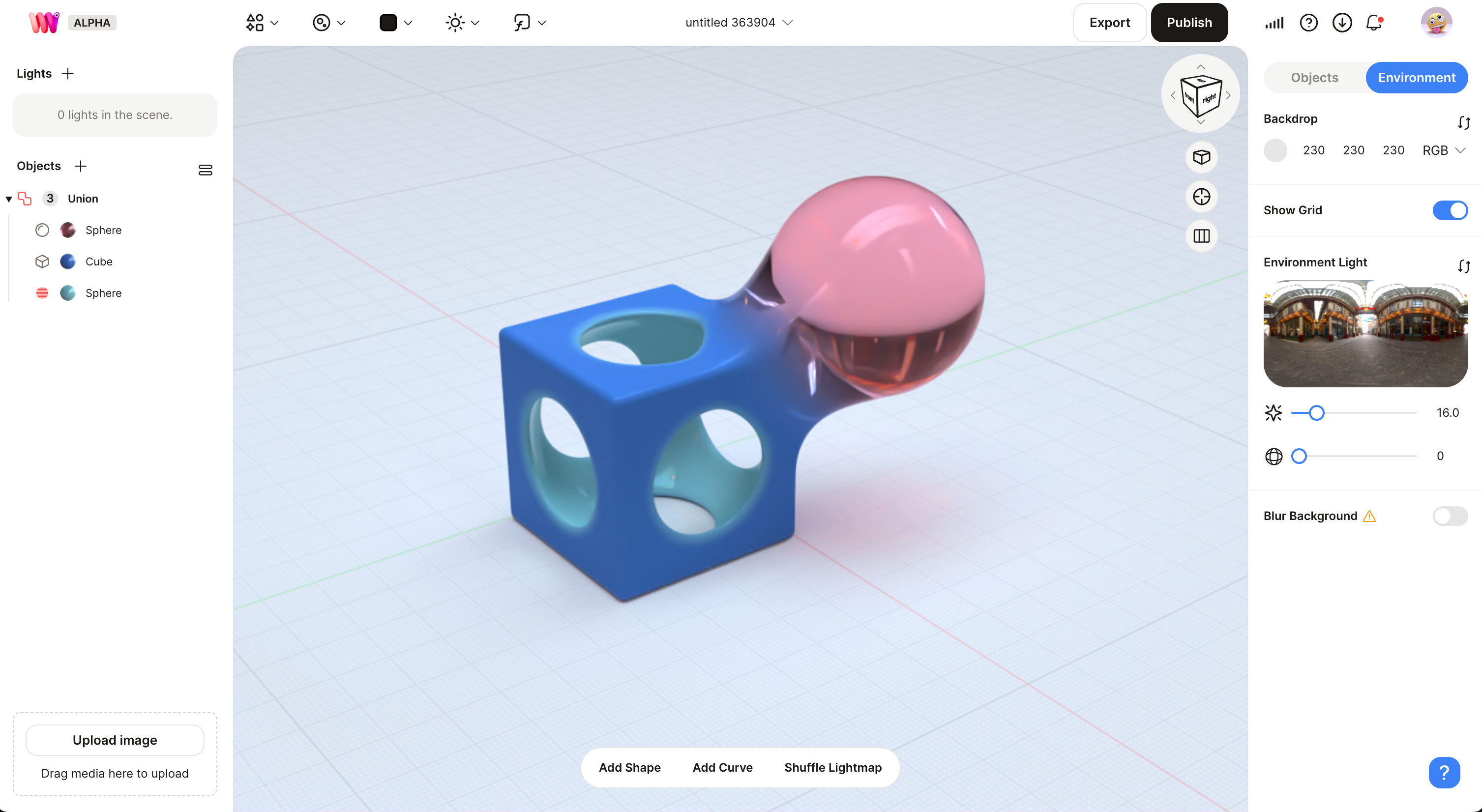Viewport: 1482px width, 812px height.
Task: Click the Publish button
Action: (1189, 23)
